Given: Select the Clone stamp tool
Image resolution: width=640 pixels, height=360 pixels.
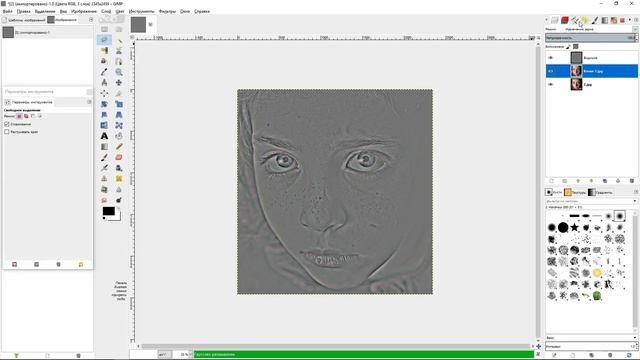Looking at the screenshot, I should [104, 178].
